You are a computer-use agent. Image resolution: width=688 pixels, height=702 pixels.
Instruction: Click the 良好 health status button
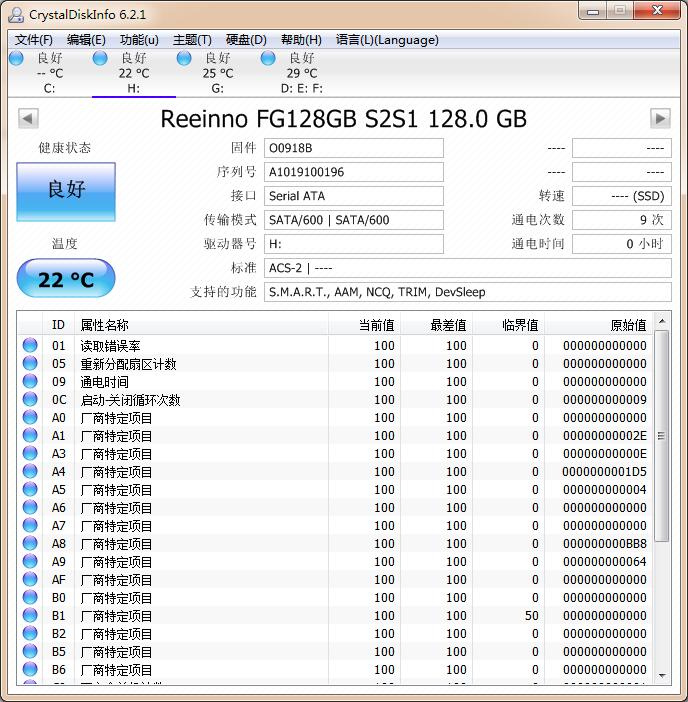66,191
